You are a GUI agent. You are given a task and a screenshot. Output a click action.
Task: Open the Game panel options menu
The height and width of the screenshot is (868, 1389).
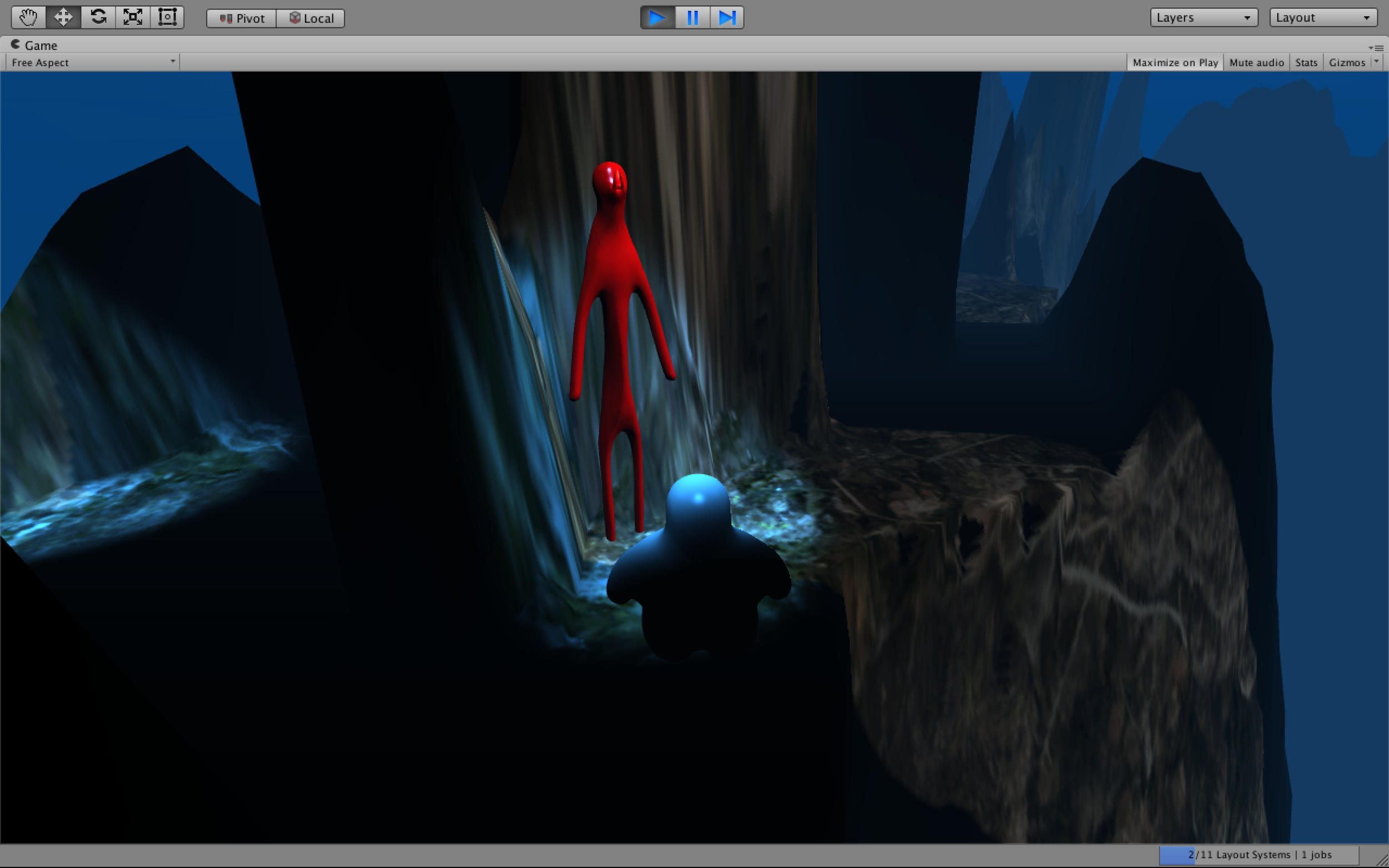pyautogui.click(x=1376, y=48)
